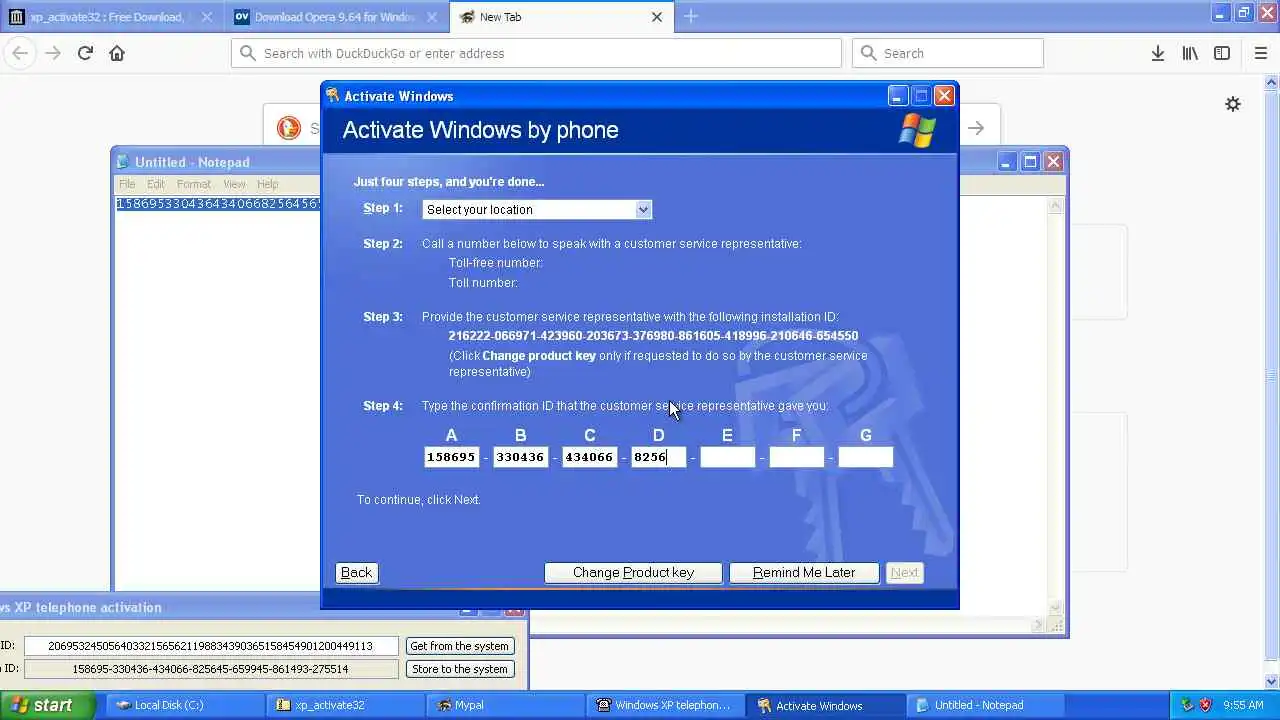
Task: Click the browser address bar
Action: pos(536,53)
